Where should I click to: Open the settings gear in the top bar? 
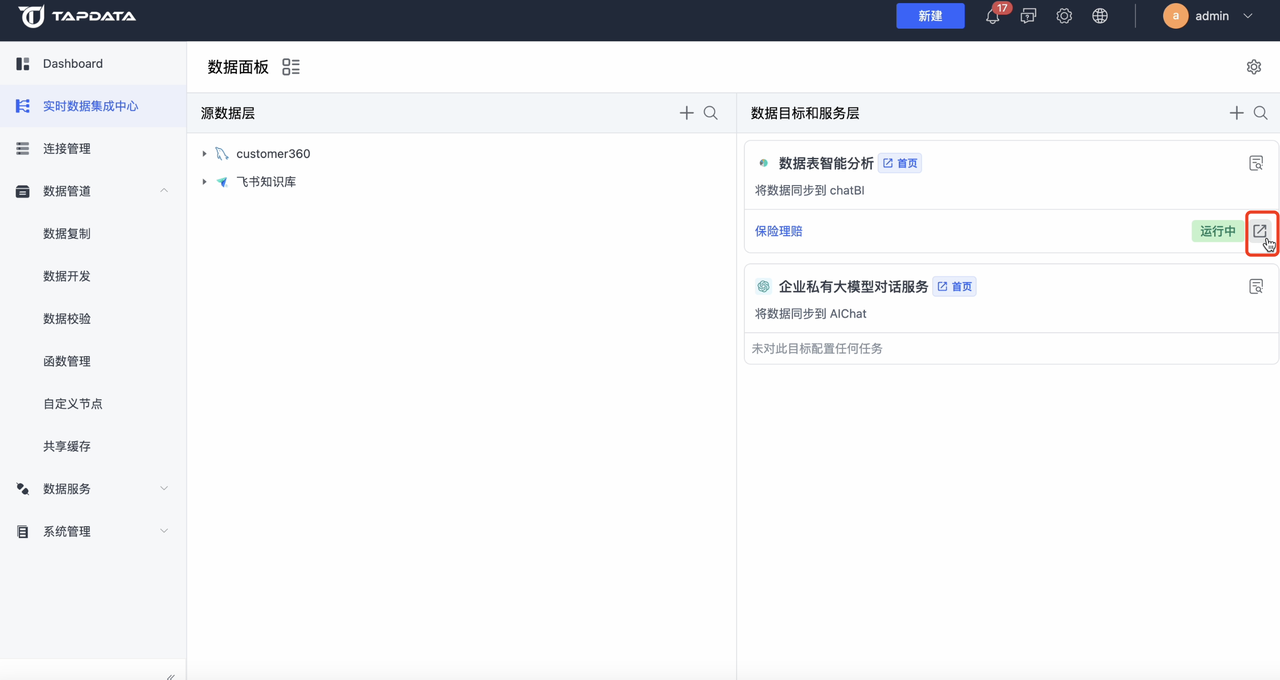tap(1064, 16)
